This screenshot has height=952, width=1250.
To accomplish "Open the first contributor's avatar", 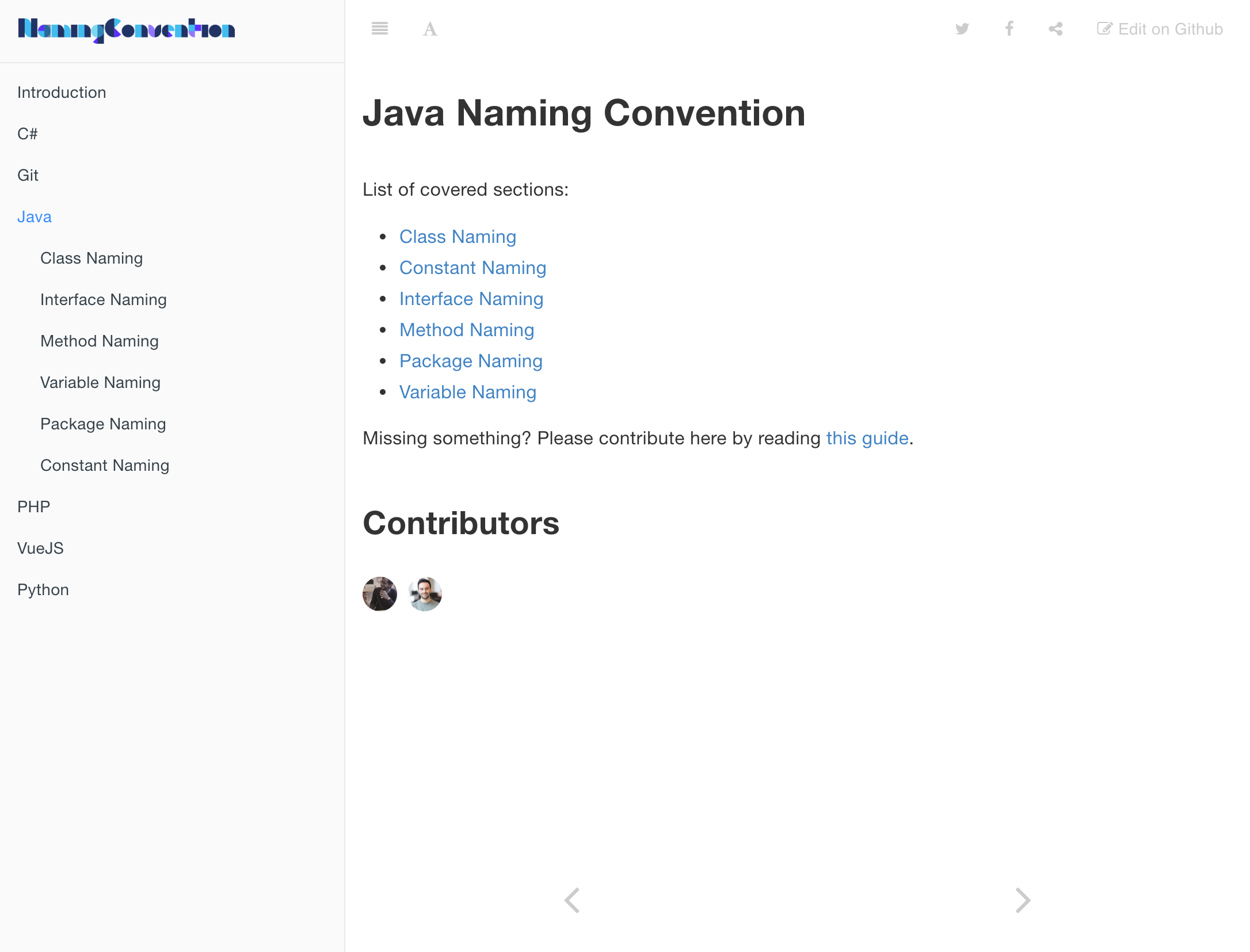I will click(379, 593).
